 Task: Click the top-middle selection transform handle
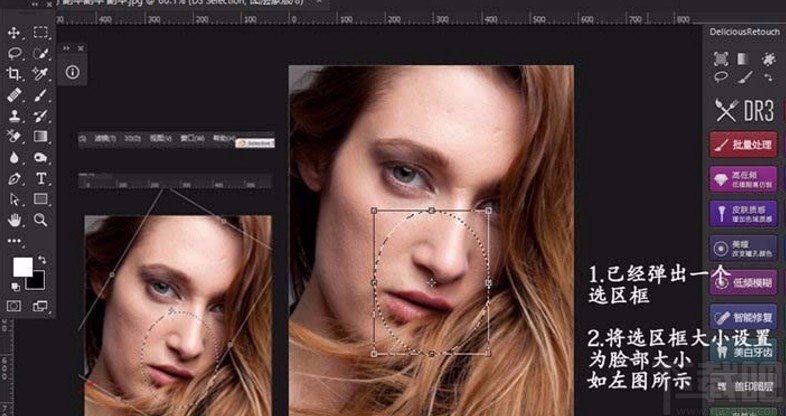432,211
